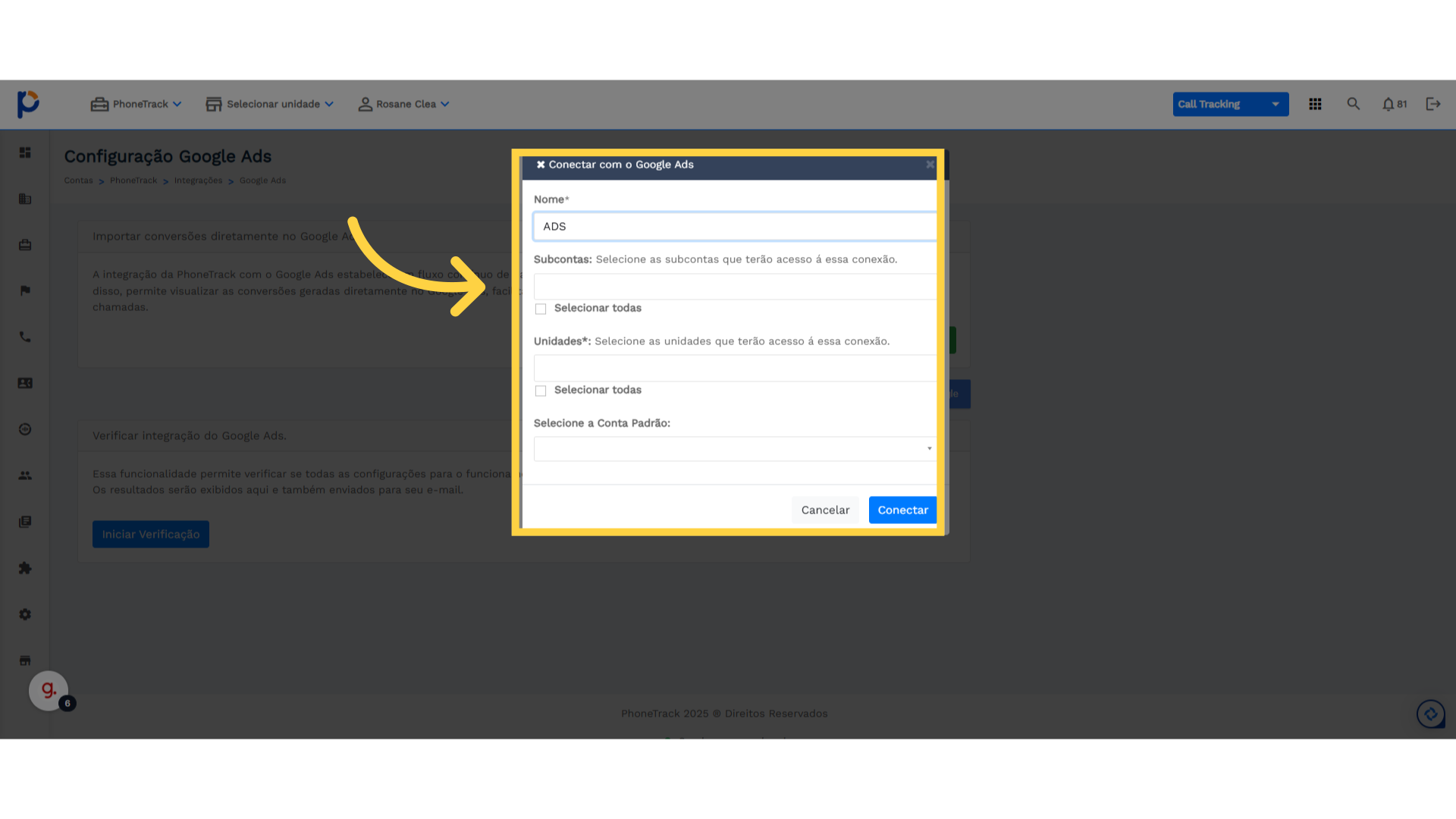Open the dashboard icon in sidebar
The width and height of the screenshot is (1456, 819).
(25, 152)
